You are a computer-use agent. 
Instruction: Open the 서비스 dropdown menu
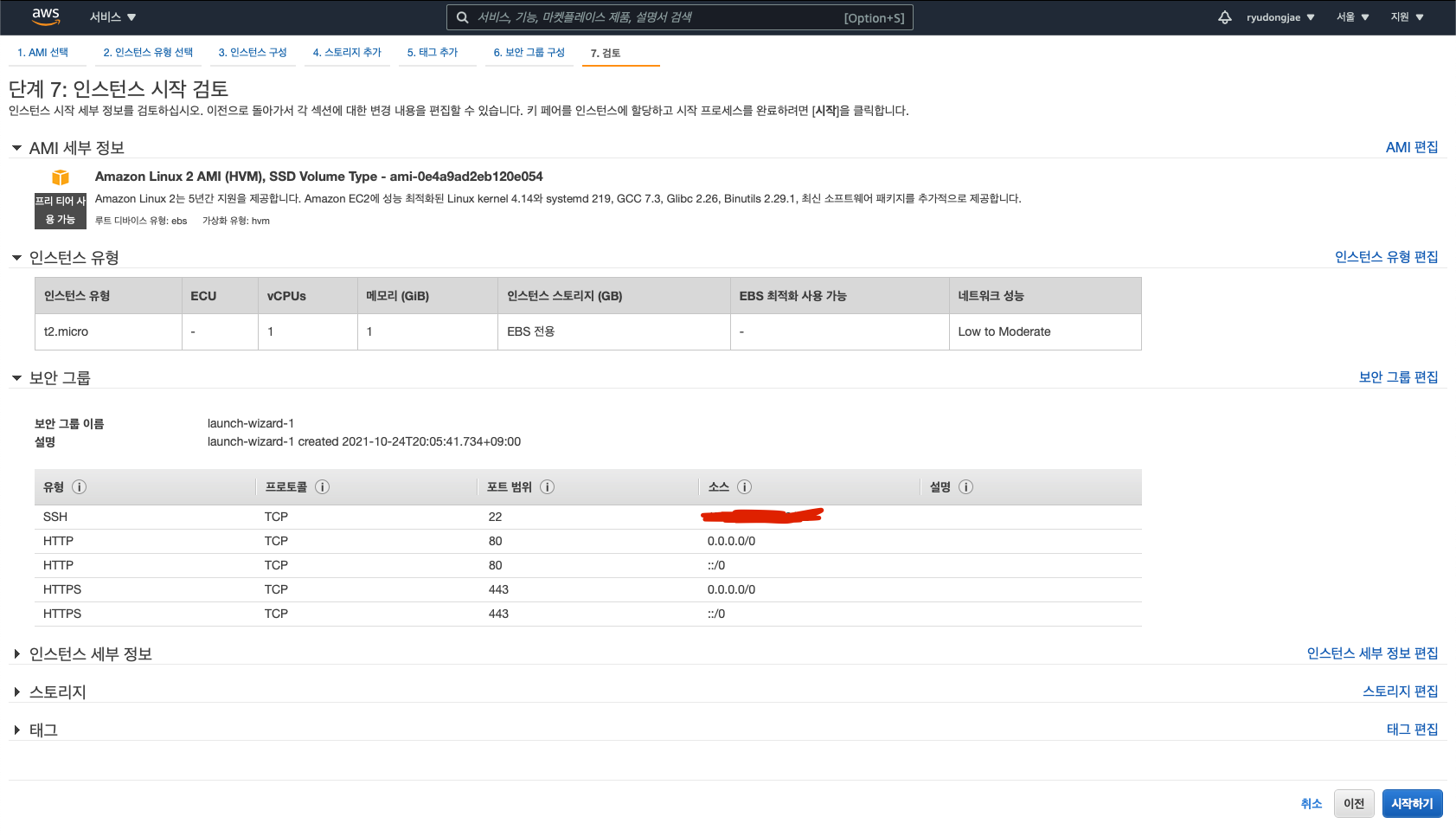[x=112, y=17]
